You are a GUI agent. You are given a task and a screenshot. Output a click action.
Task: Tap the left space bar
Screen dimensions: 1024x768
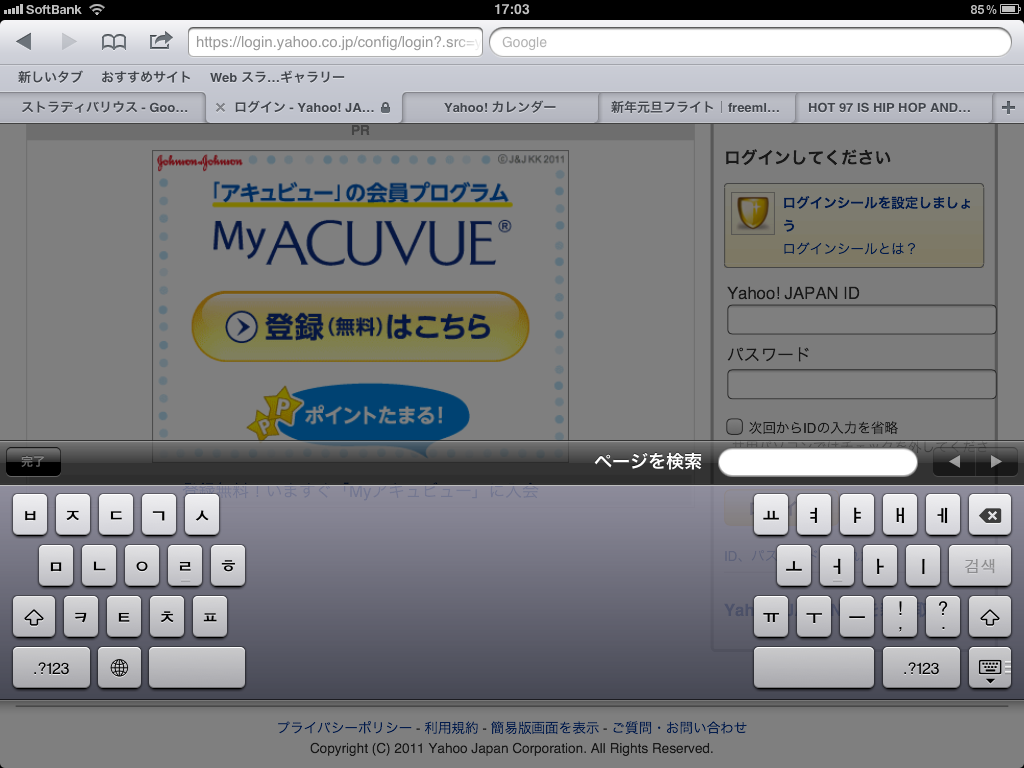[197, 667]
